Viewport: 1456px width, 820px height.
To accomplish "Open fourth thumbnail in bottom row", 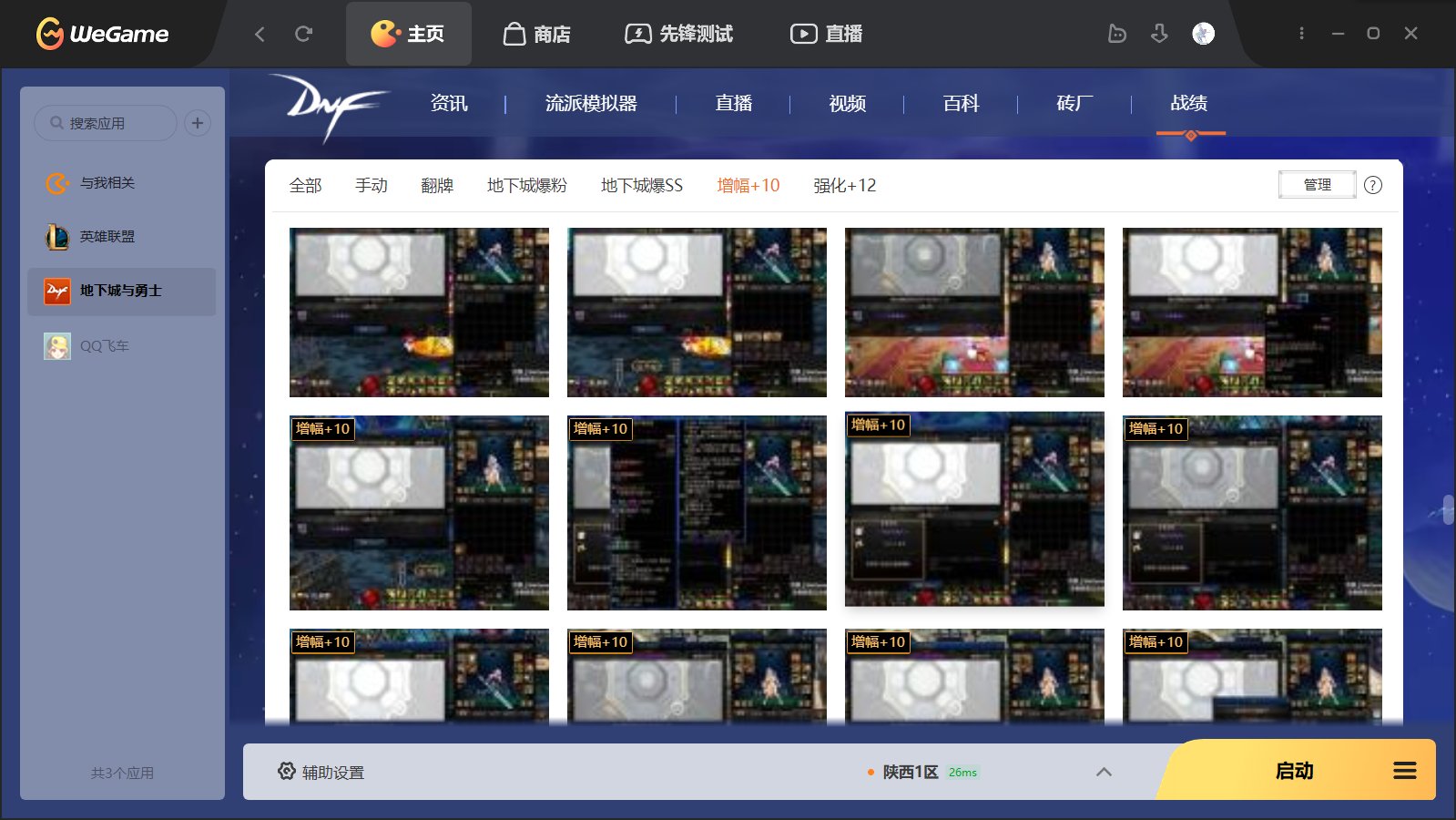I will pyautogui.click(x=1252, y=676).
